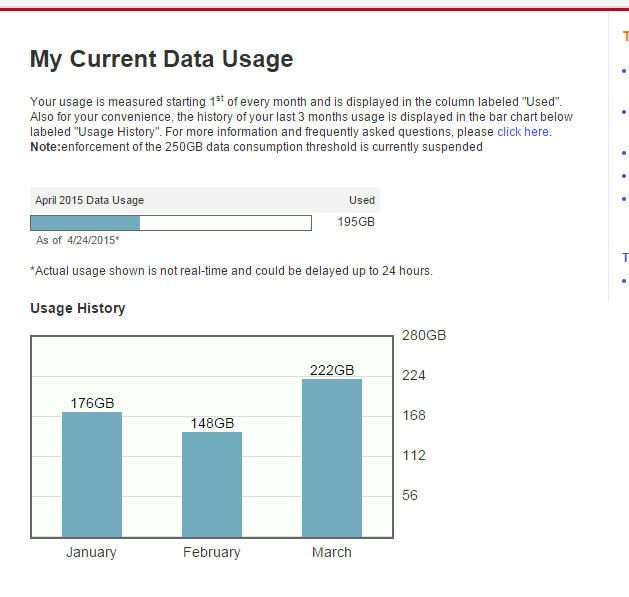Click the April 2015 usage progress bar
Image resolution: width=629 pixels, height=597 pixels.
171,223
